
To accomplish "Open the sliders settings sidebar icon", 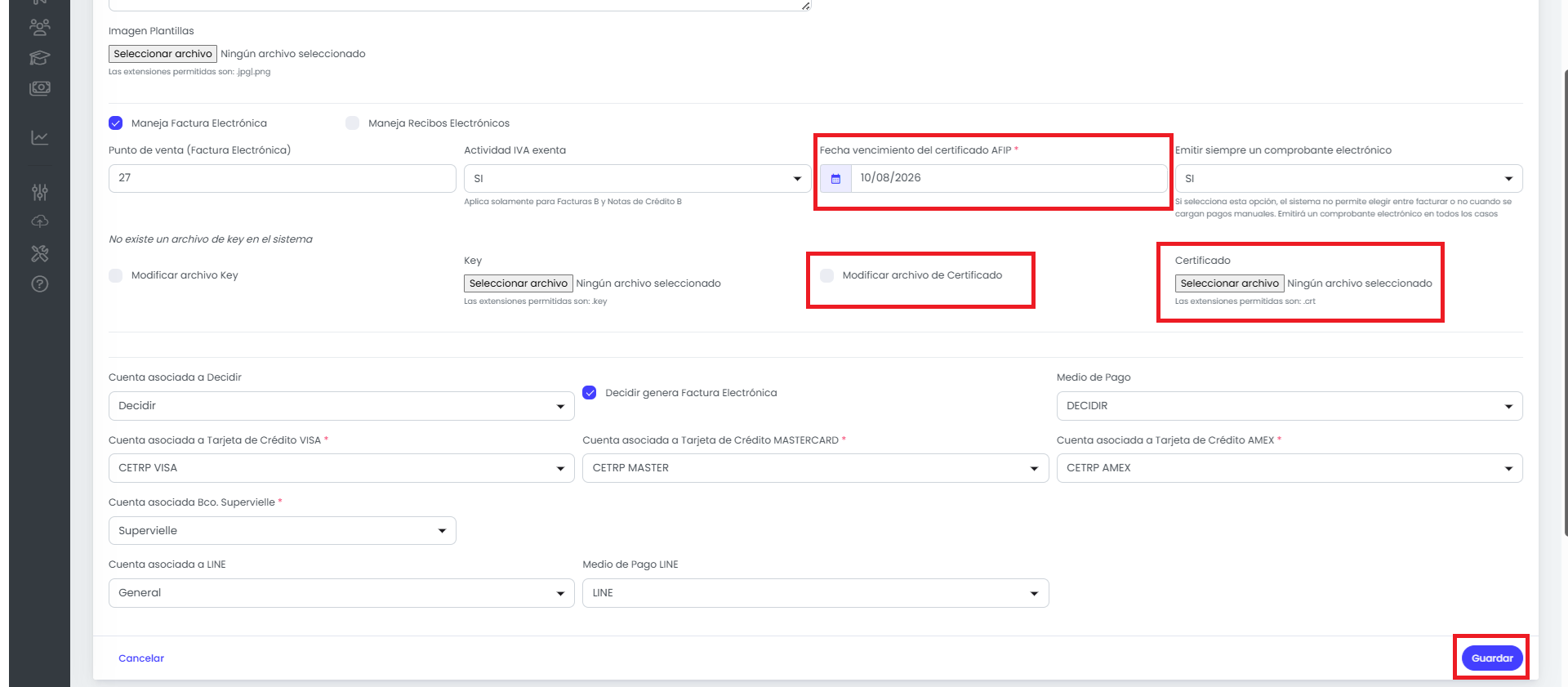I will (39, 192).
